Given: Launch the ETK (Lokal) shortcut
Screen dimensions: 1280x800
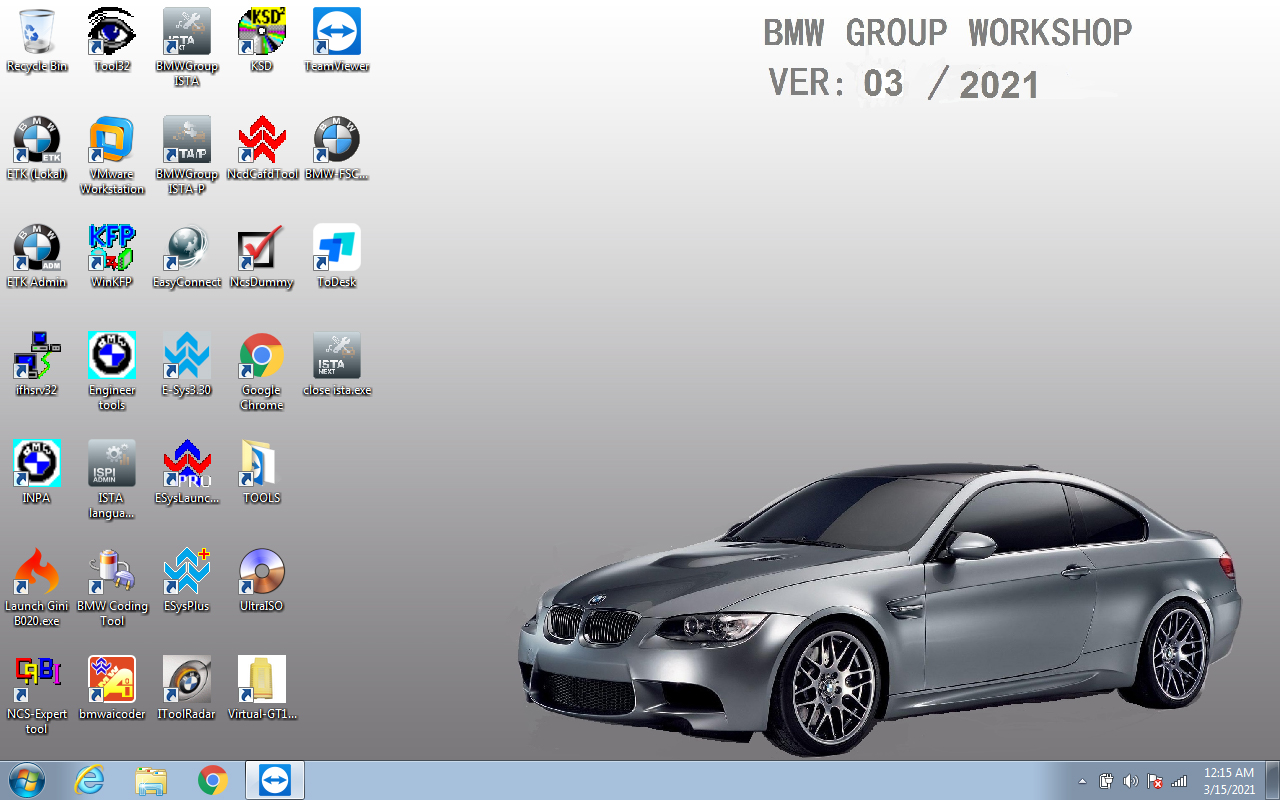Looking at the screenshot, I should point(37,148).
